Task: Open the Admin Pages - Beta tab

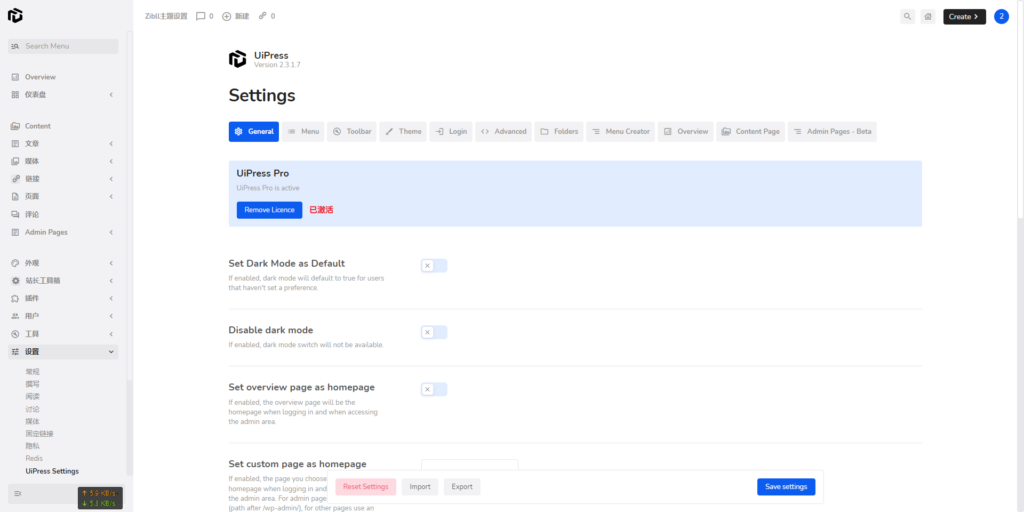Action: [832, 131]
